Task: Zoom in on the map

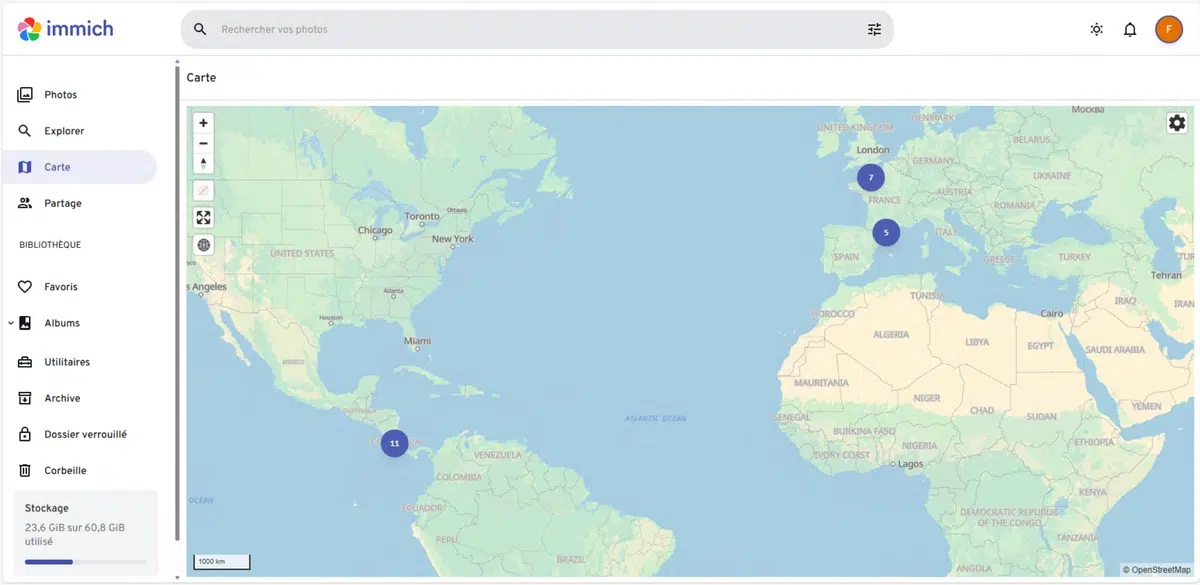Action: pos(204,123)
